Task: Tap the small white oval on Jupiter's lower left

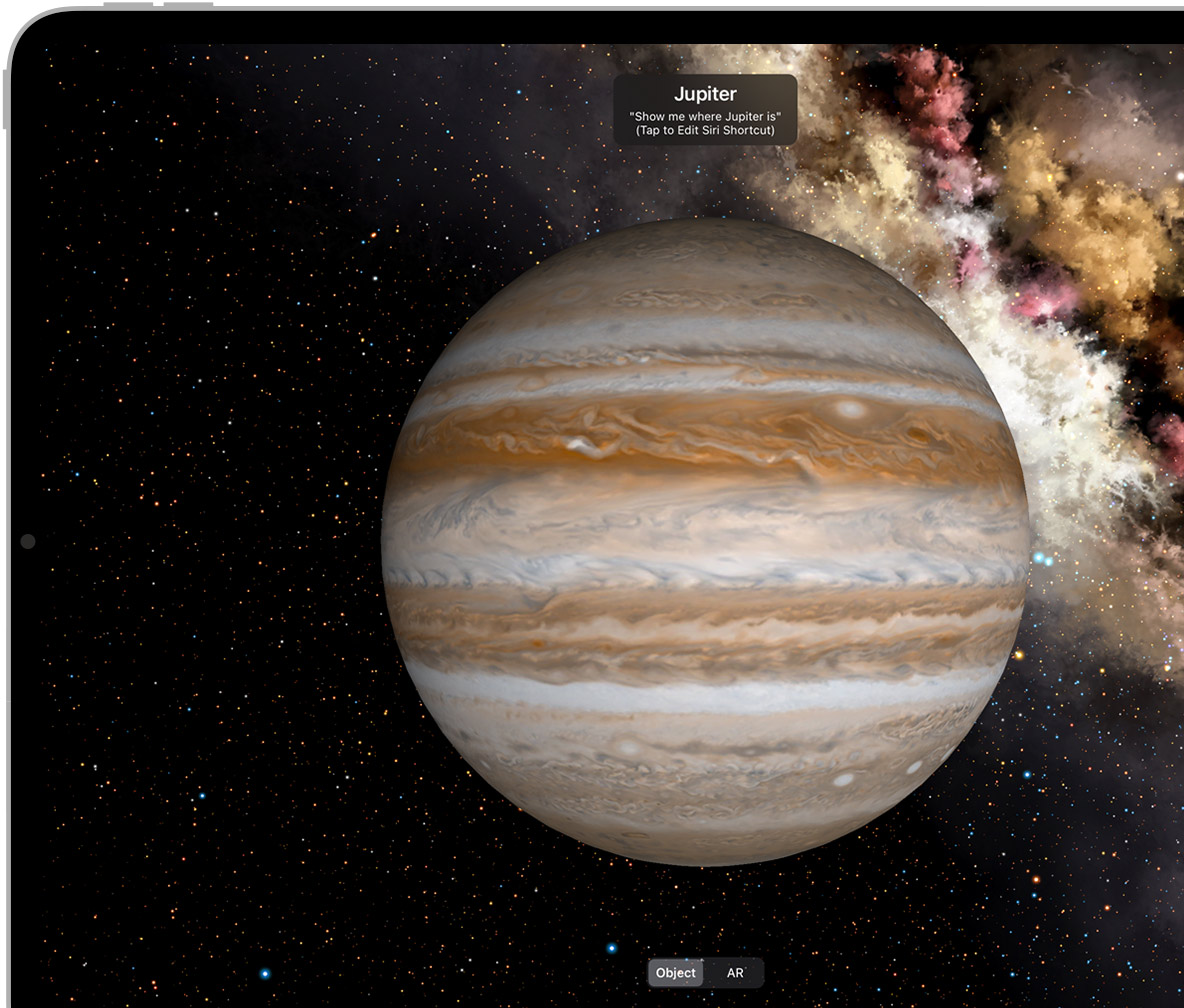Action: click(628, 747)
